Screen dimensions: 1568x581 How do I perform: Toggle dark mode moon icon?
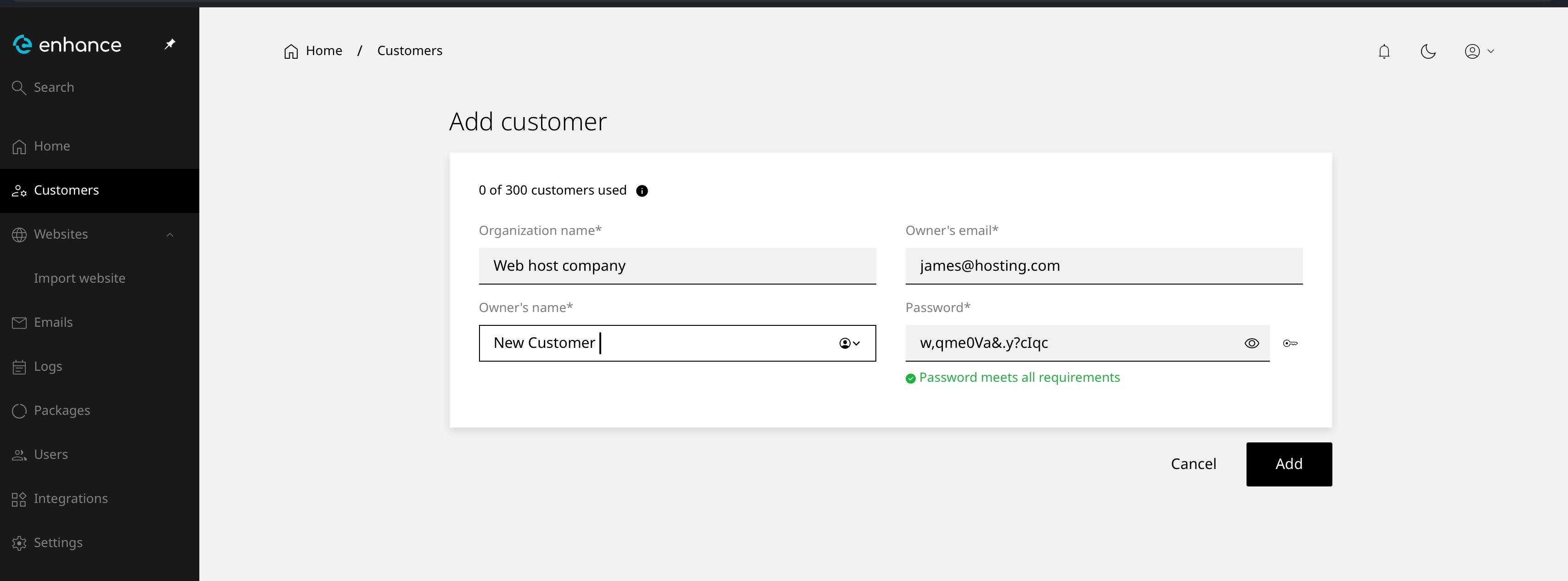[x=1428, y=51]
